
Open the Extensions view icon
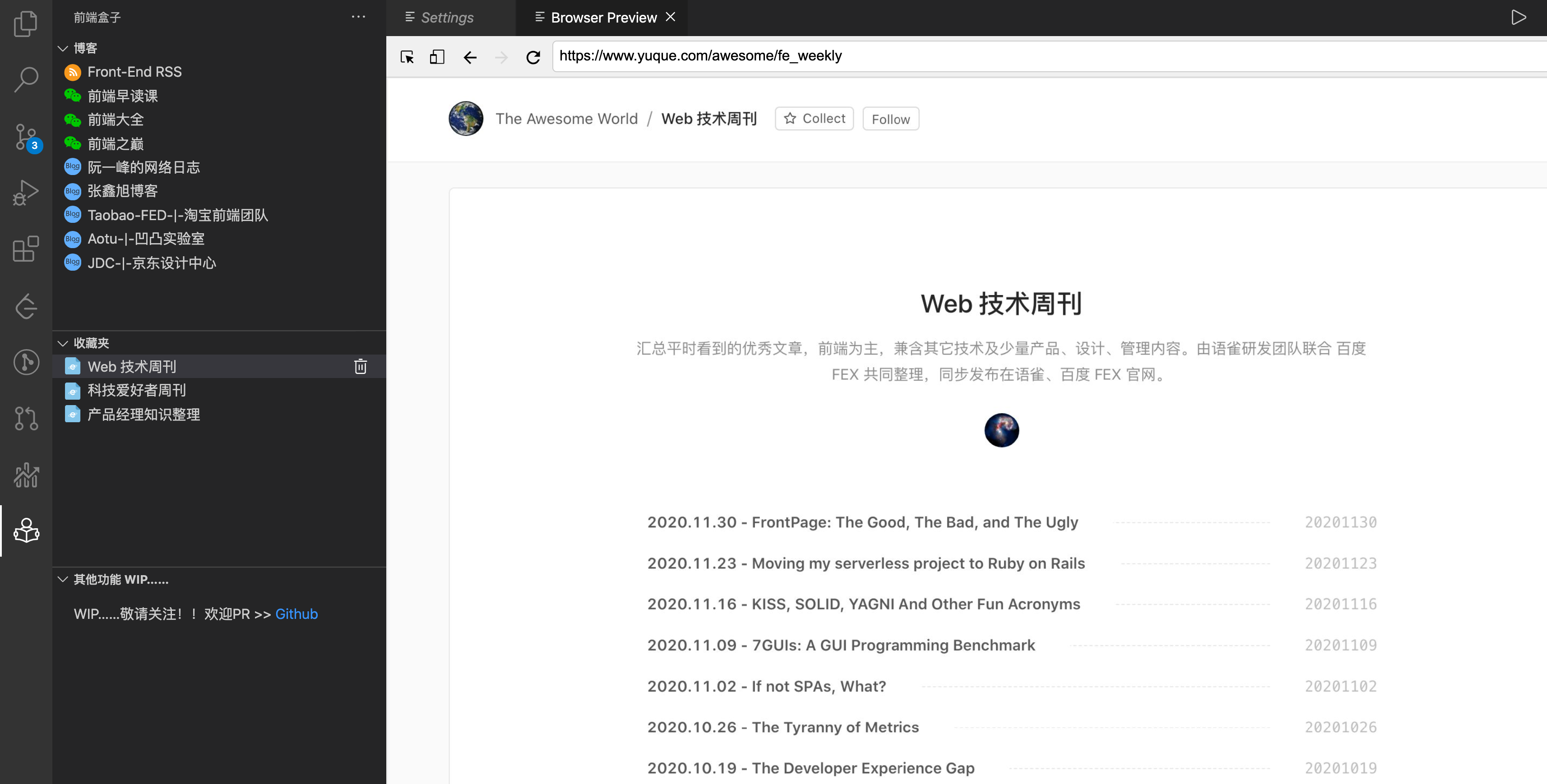point(25,249)
